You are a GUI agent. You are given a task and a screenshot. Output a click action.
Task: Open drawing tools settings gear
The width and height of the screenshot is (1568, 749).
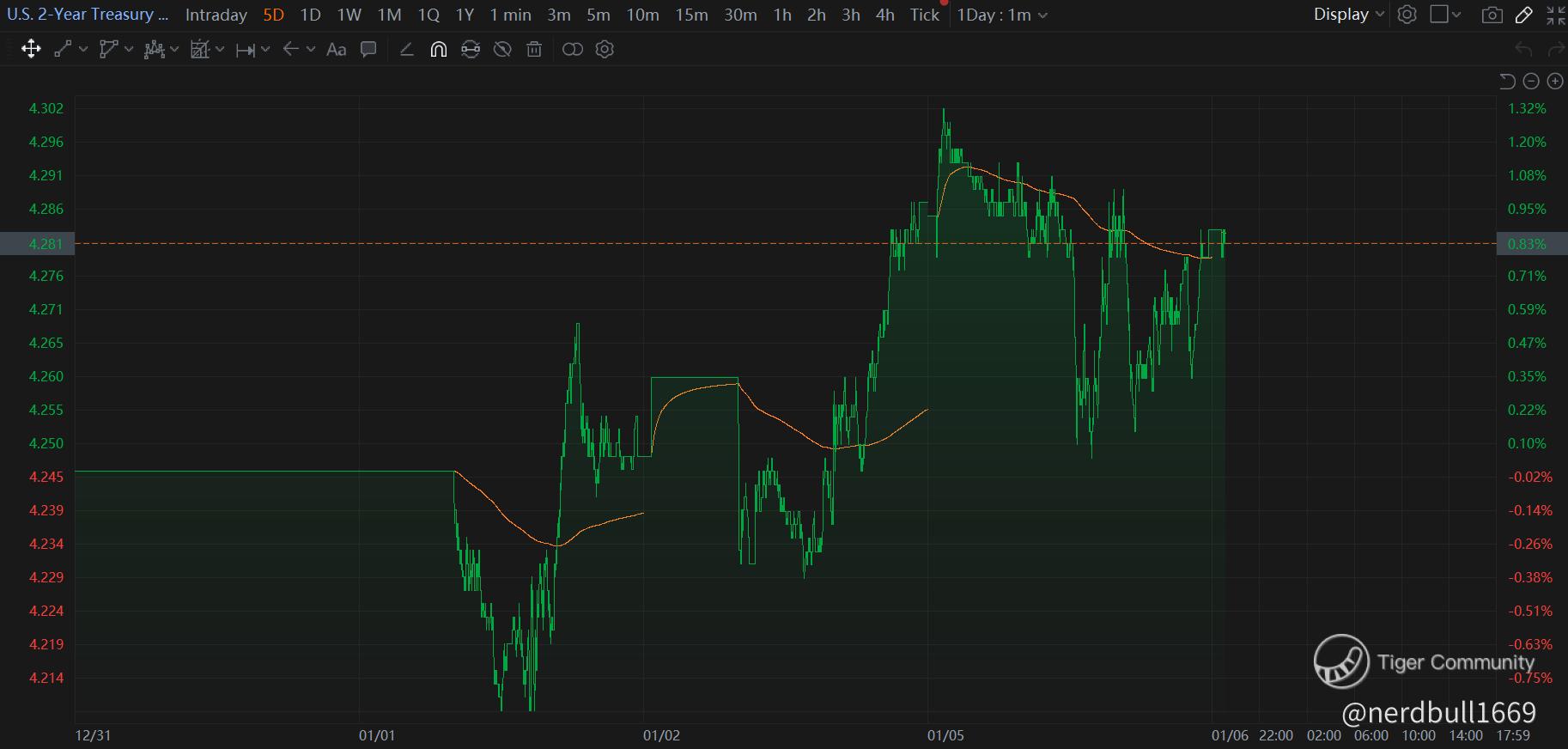pyautogui.click(x=605, y=49)
